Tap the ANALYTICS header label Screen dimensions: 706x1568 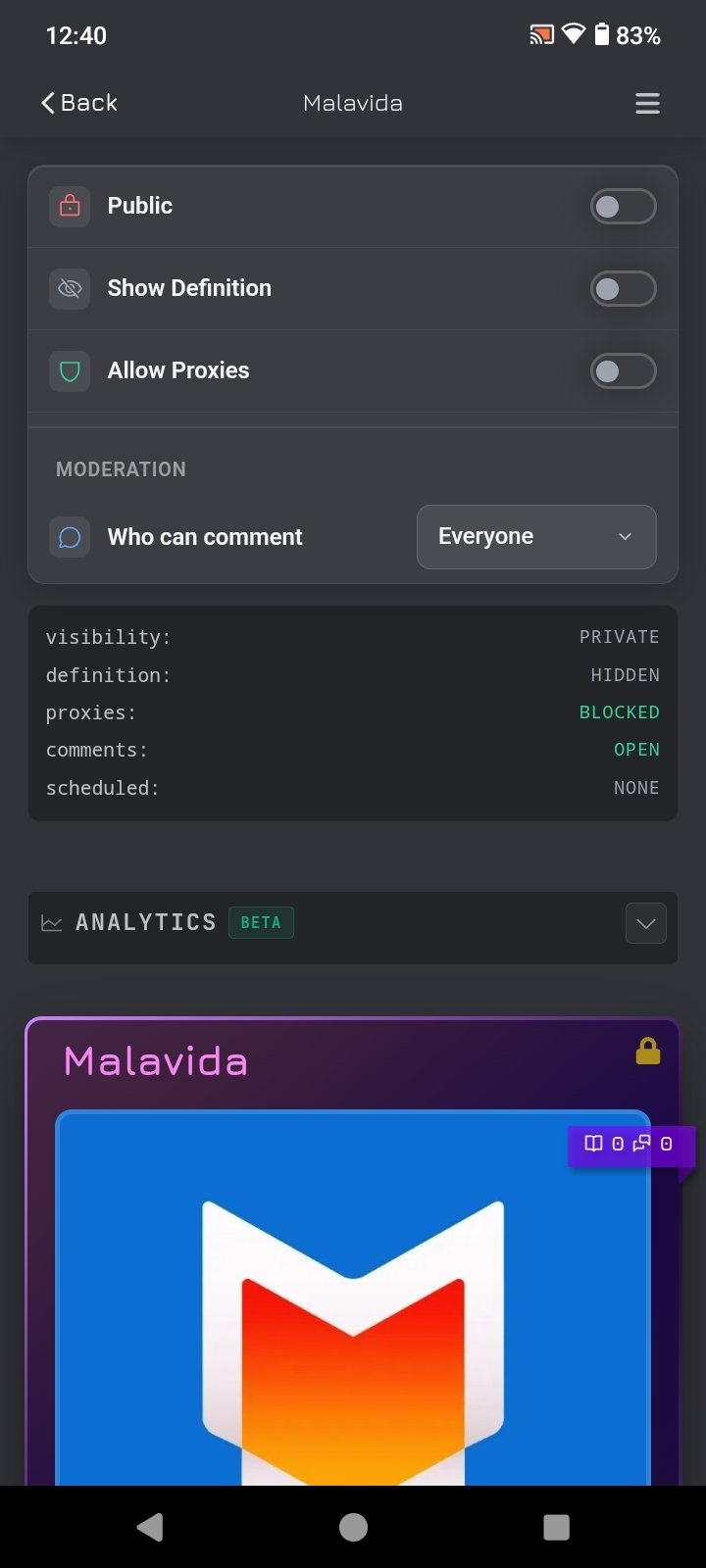(x=146, y=923)
